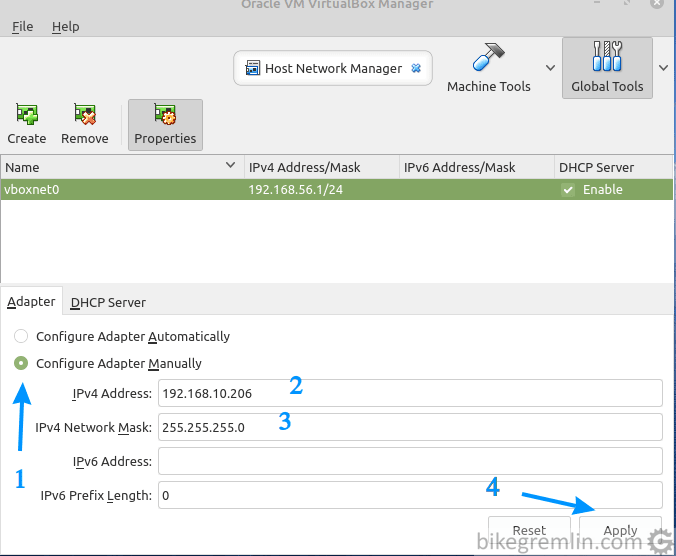Screen dimensions: 676x556
Task: Select Configure Adapter Automatically
Action: coord(21,336)
